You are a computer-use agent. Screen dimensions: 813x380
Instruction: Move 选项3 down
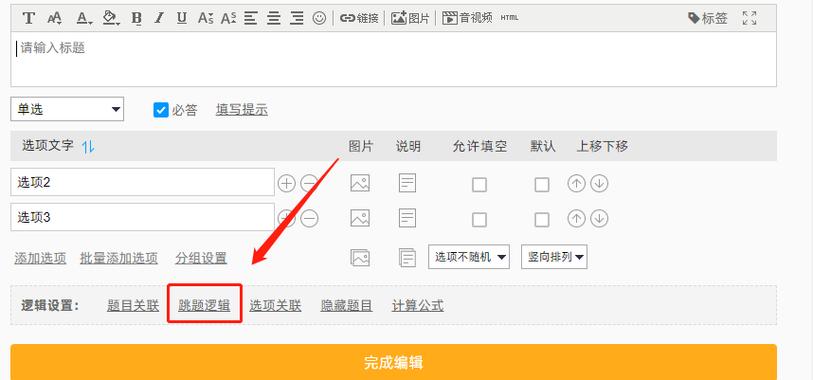tap(599, 219)
